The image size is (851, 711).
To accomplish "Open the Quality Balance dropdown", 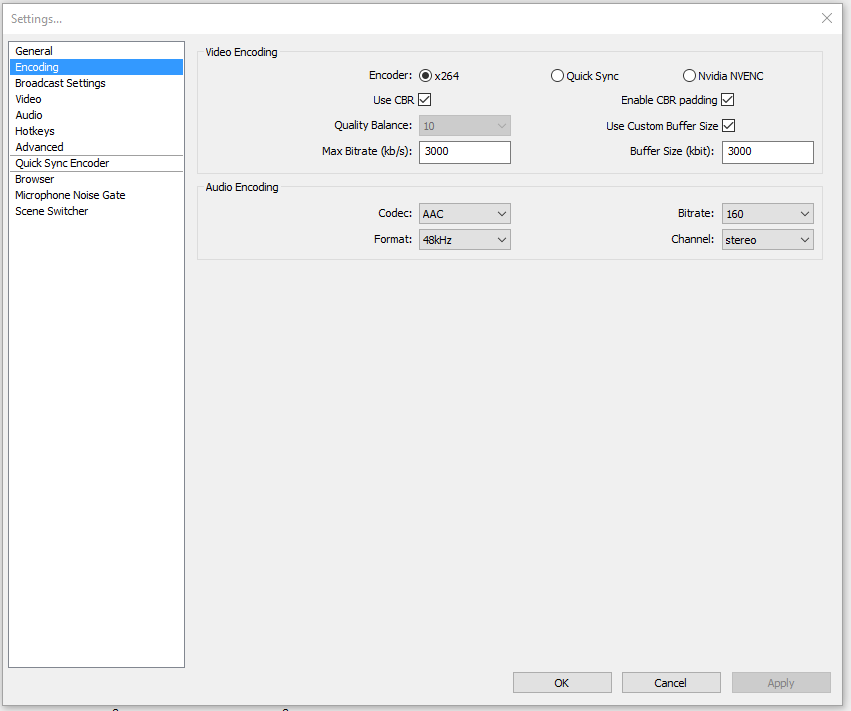I will 465,126.
